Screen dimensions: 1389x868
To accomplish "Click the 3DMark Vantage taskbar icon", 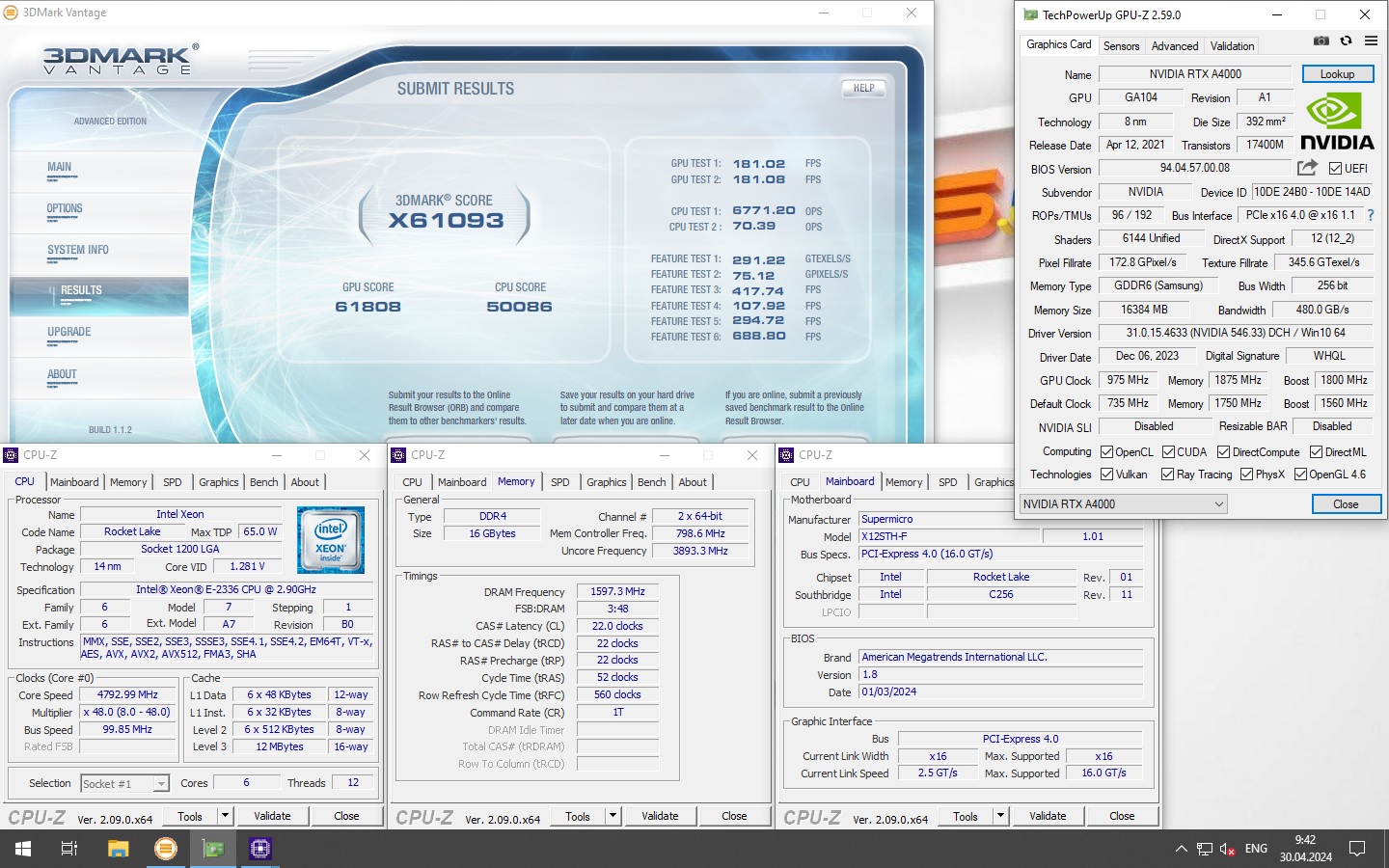I will point(166,849).
